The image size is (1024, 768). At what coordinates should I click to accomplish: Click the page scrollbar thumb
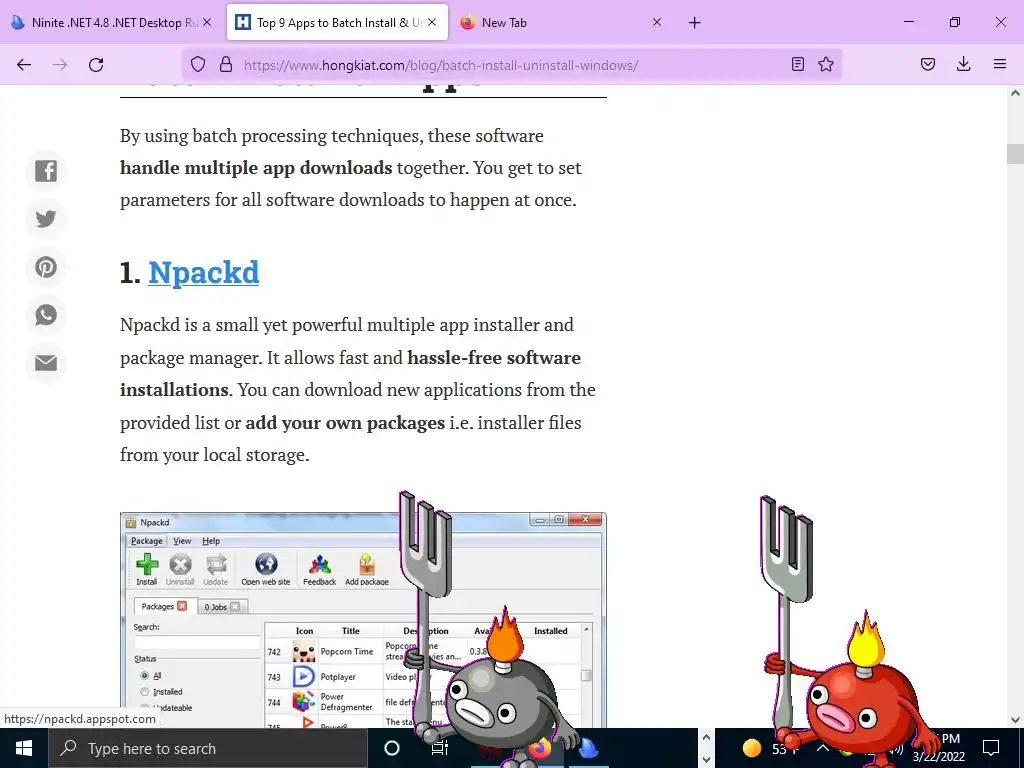pyautogui.click(x=1015, y=153)
